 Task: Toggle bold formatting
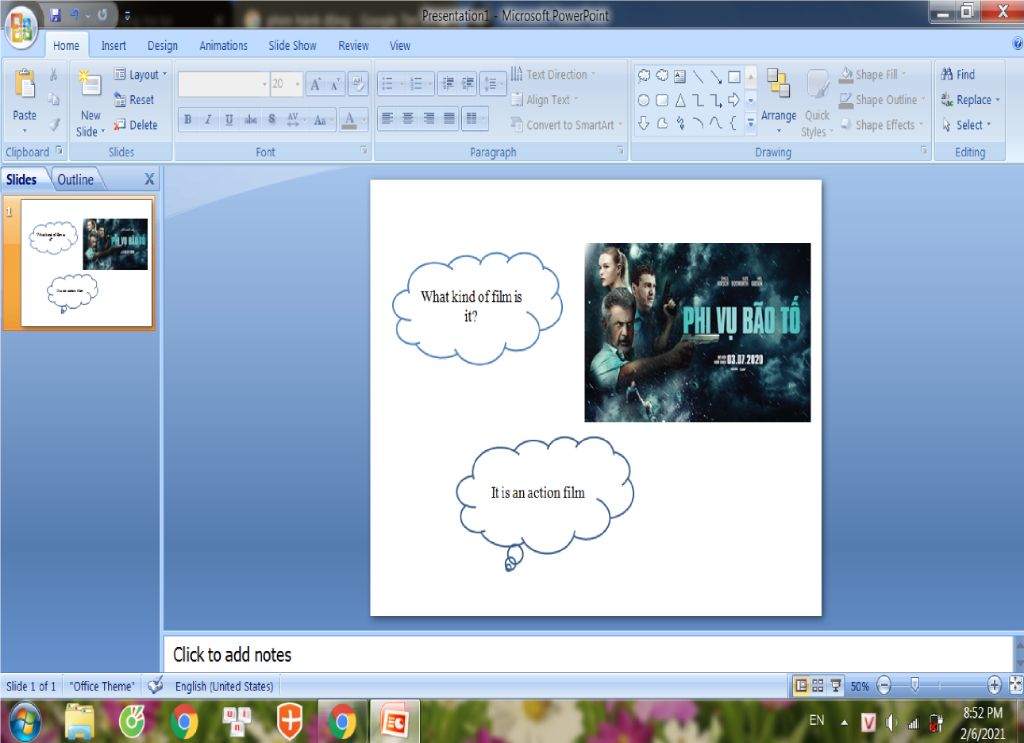pyautogui.click(x=187, y=119)
